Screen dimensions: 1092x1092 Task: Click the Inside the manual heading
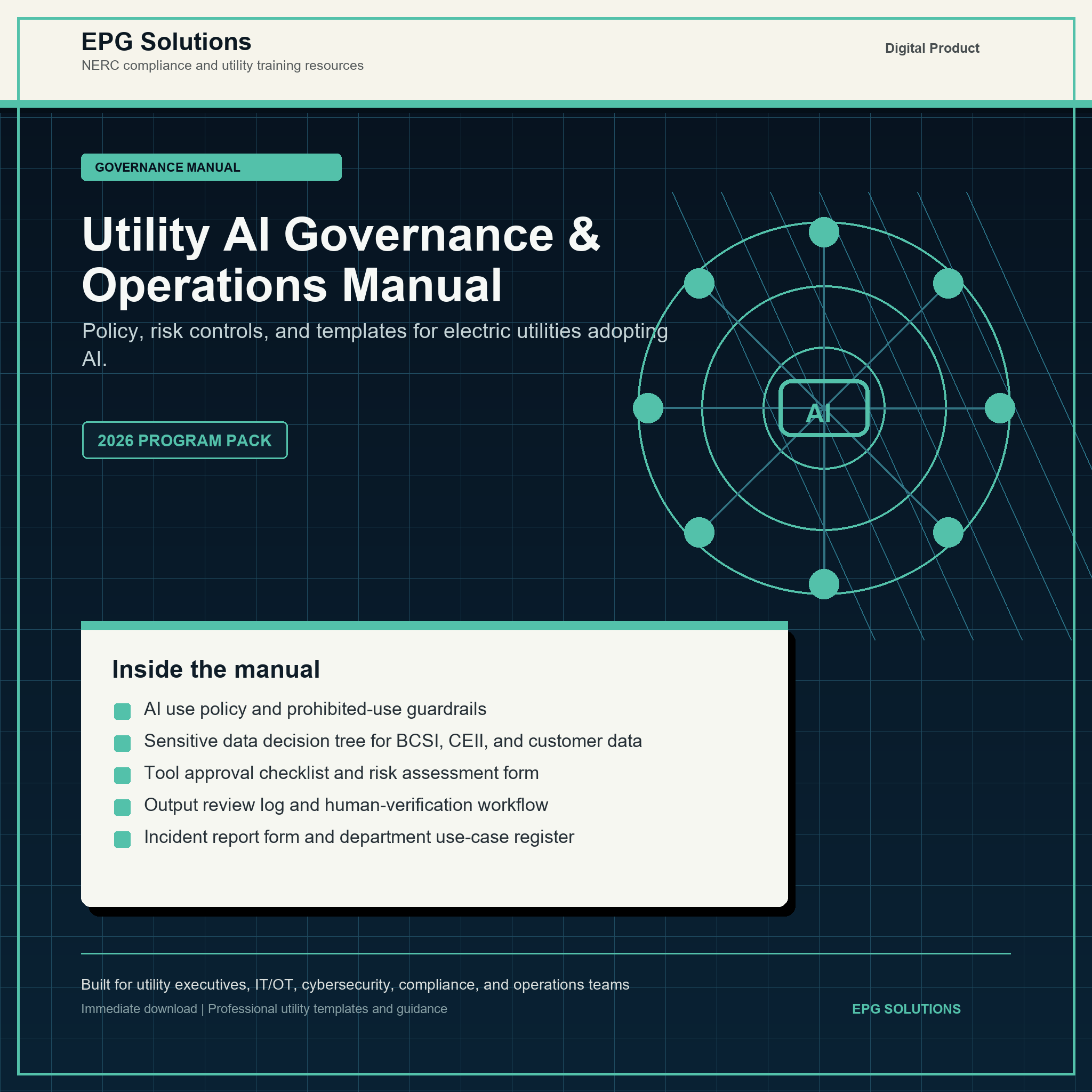click(x=216, y=669)
